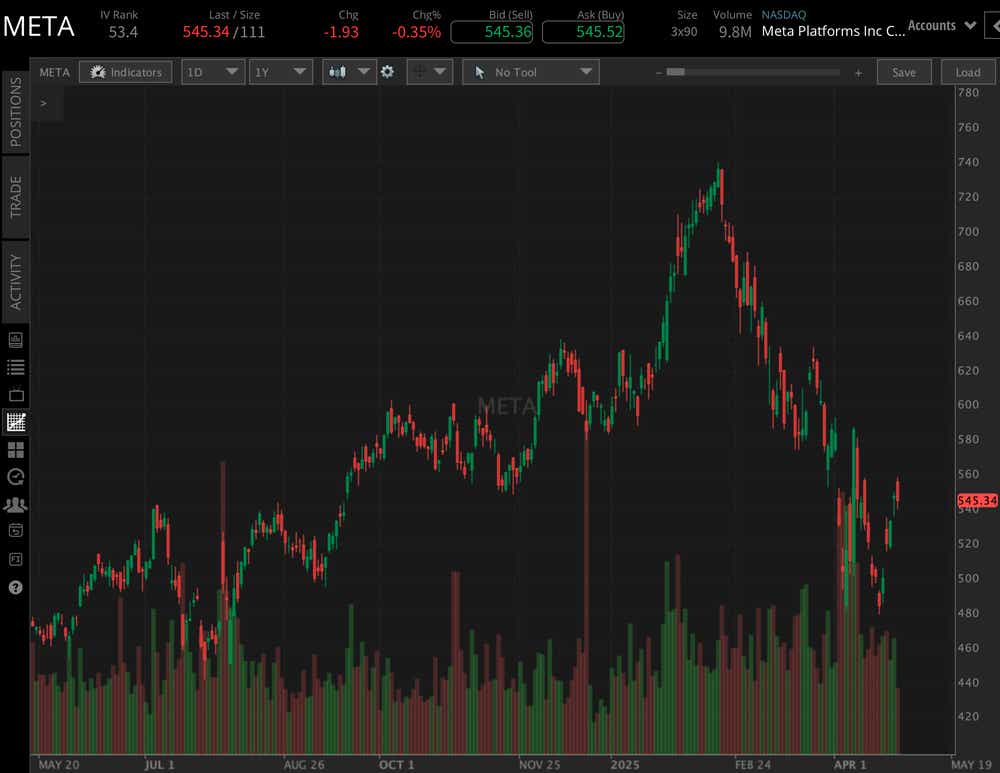This screenshot has width=1000, height=773.
Task: Click the zoom in plus button
Action: point(858,73)
